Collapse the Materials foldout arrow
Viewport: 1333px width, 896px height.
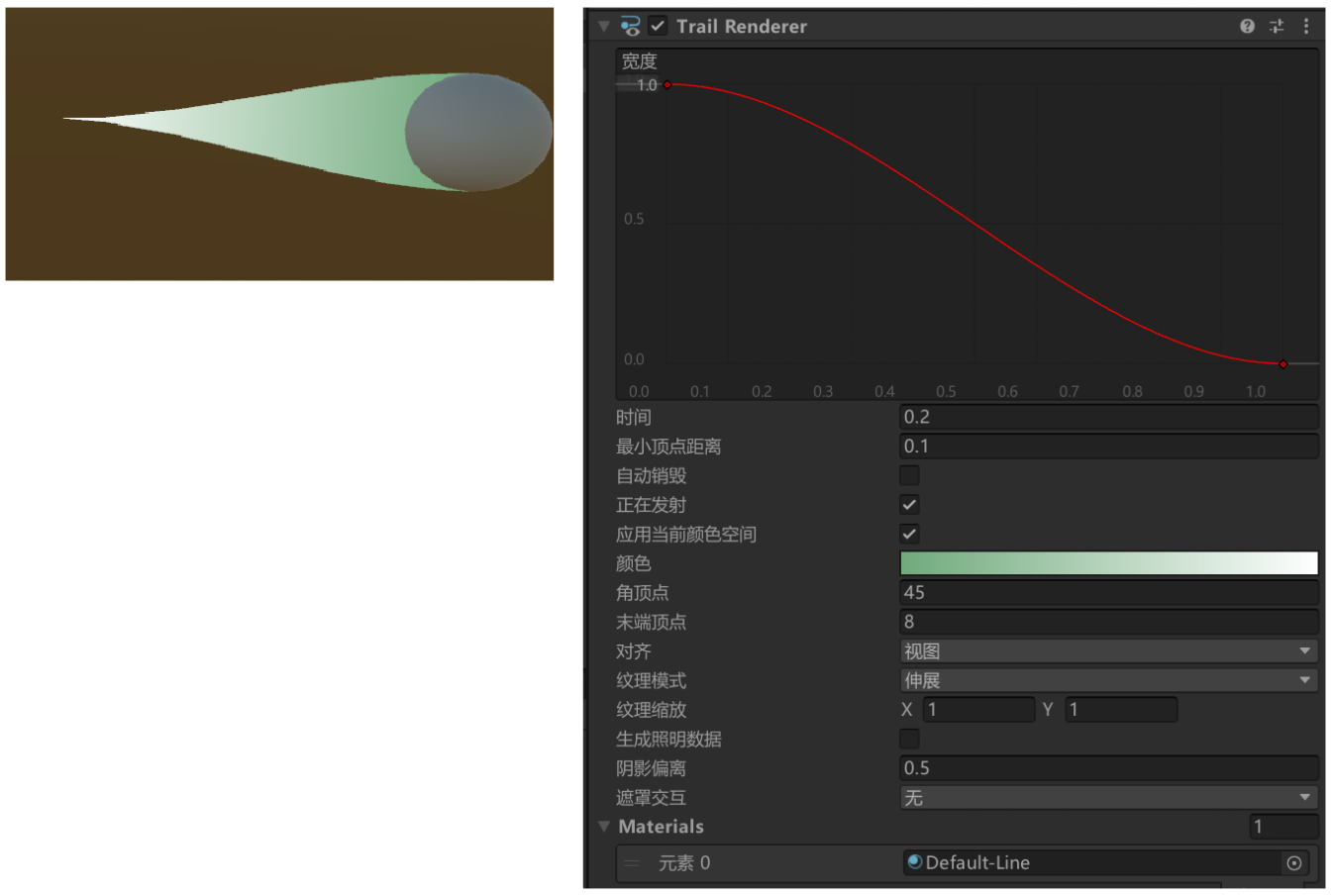pyautogui.click(x=604, y=826)
